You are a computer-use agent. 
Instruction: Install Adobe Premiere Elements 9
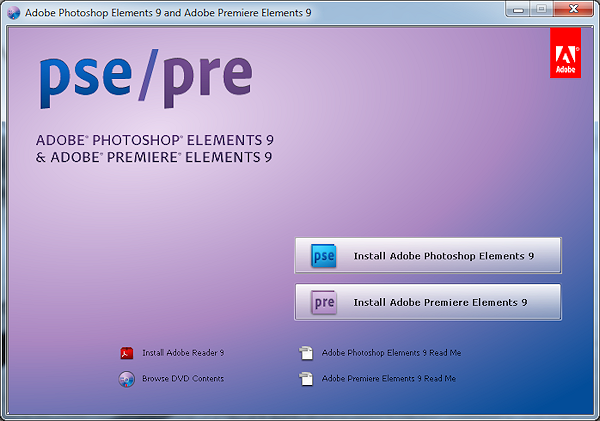coord(439,302)
